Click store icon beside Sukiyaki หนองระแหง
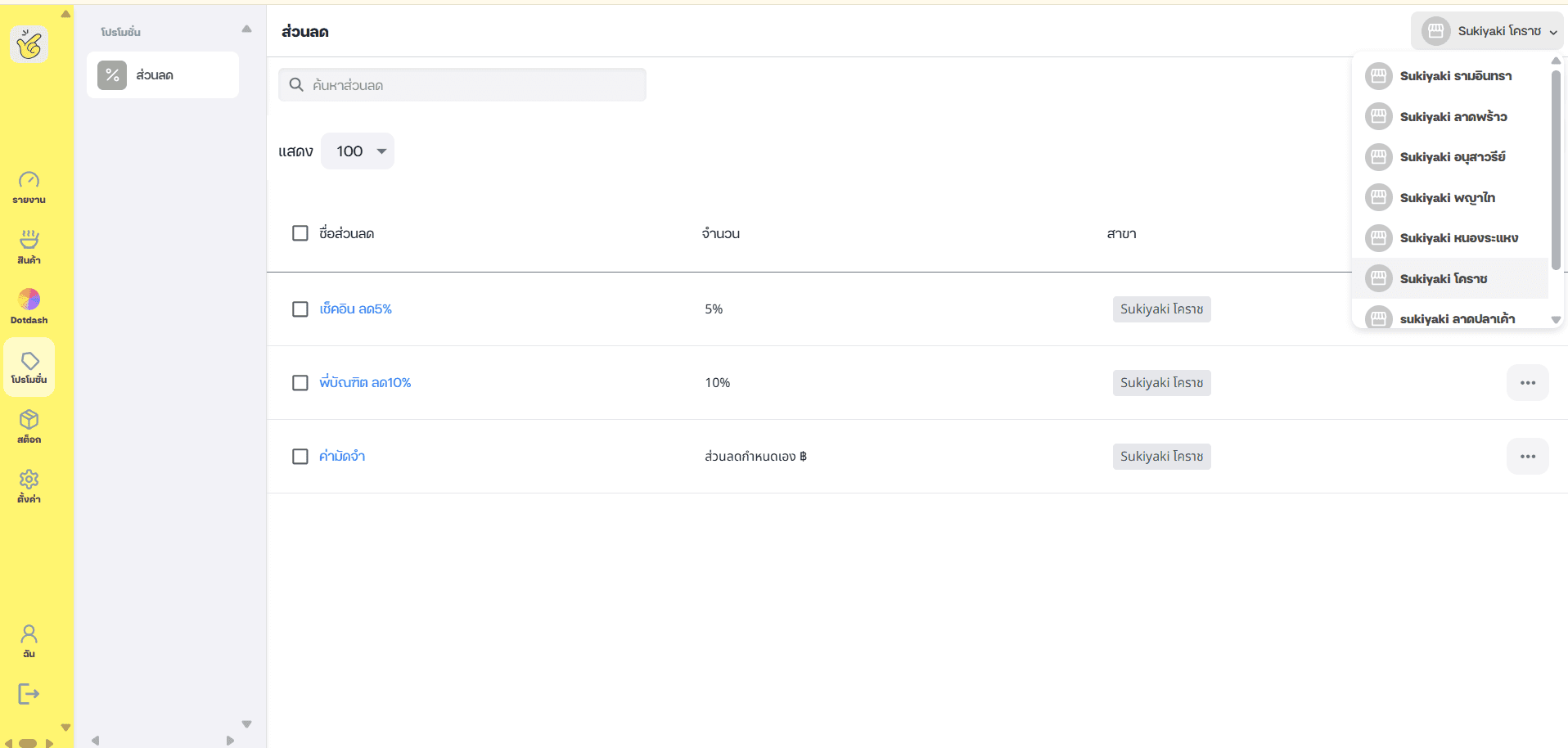Screen dimensions: 1568x748 (1379, 238)
